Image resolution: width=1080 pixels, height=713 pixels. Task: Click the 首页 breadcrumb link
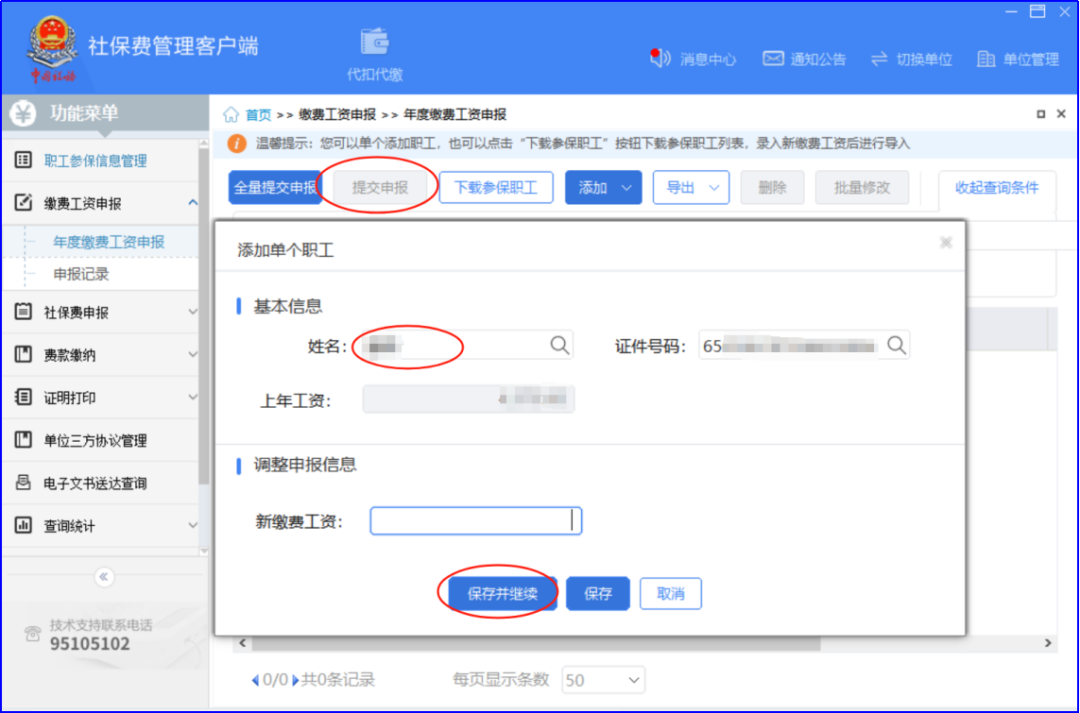coord(259,114)
